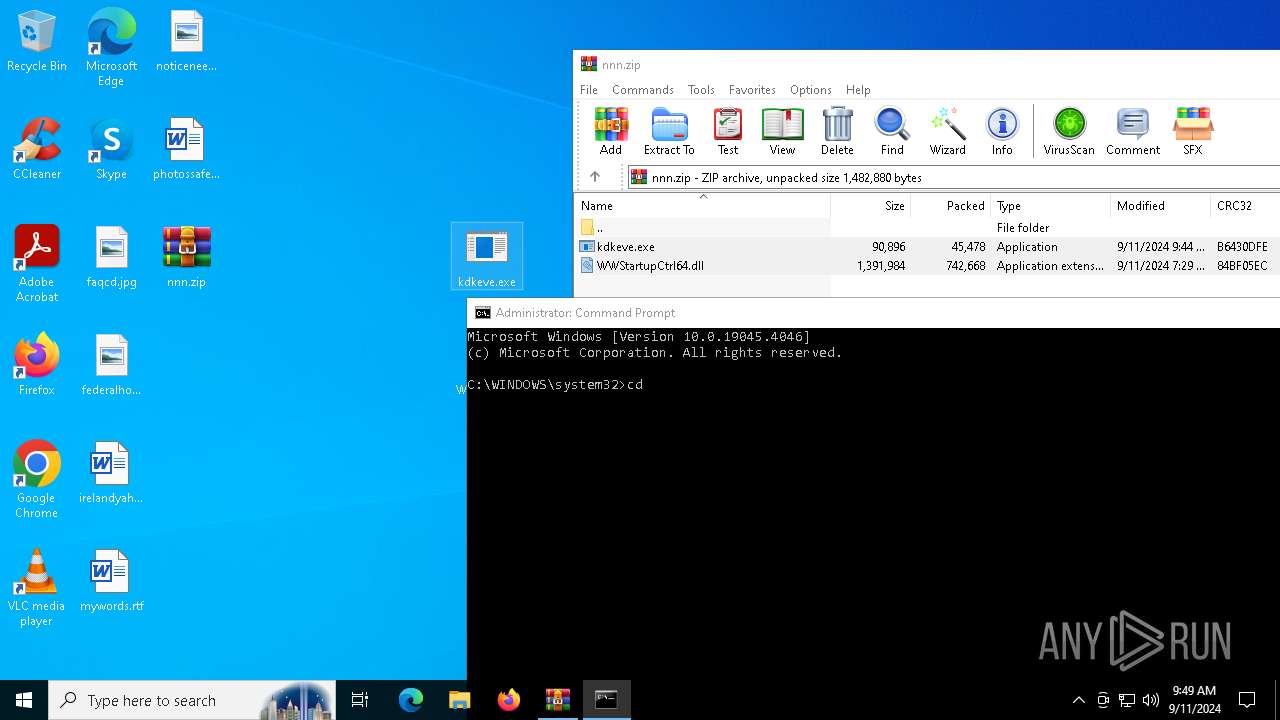Viewport: 1280px width, 720px height.
Task: Select the kdkeve.exe desktop icon
Action: (487, 257)
